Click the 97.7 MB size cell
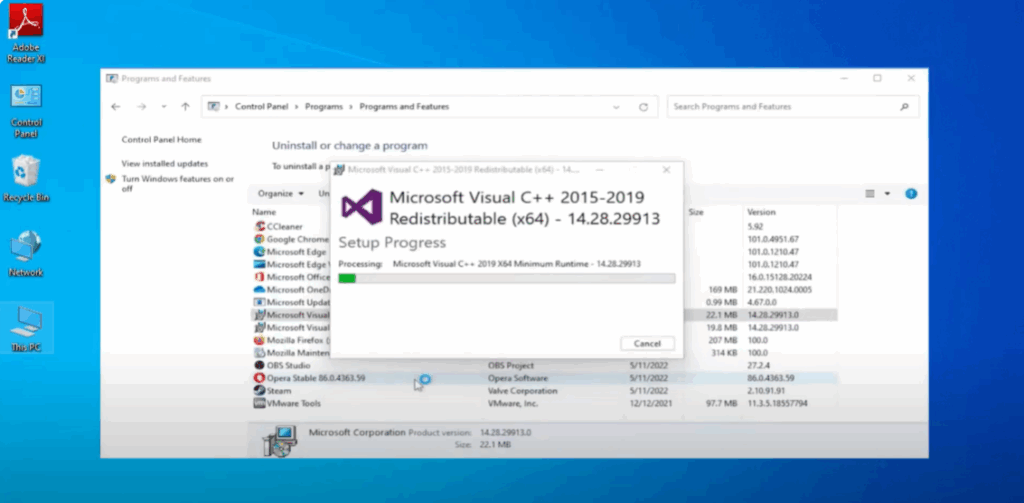The height and width of the screenshot is (503, 1024). coord(722,403)
